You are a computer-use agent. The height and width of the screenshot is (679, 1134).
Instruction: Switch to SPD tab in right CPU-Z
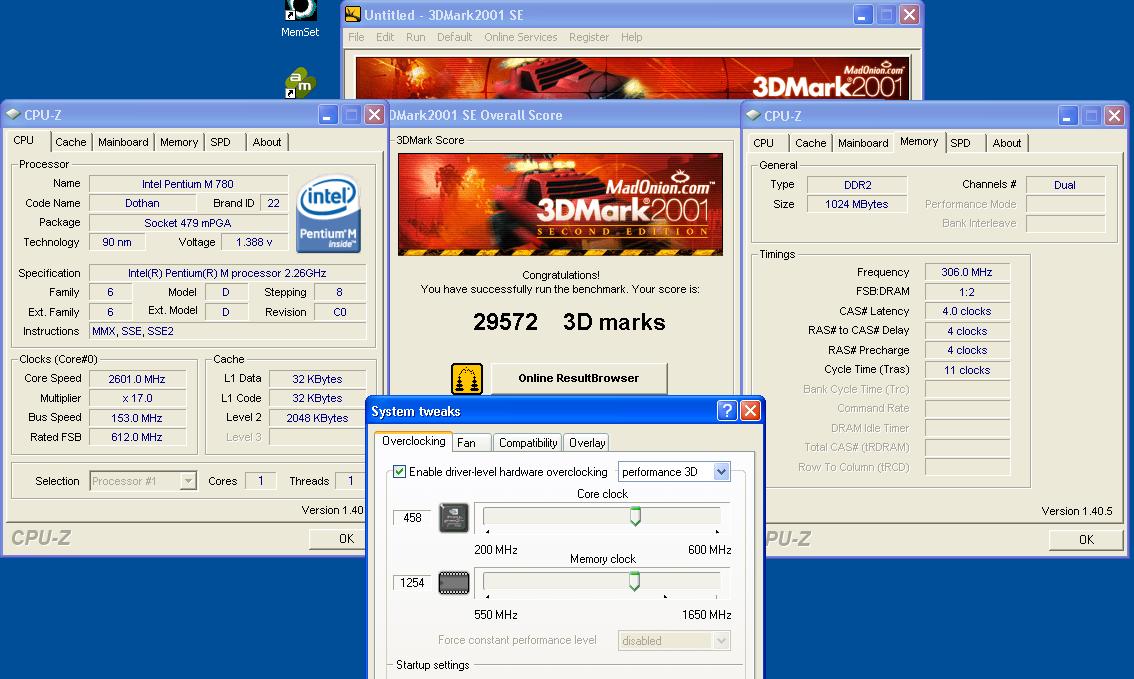pyautogui.click(x=960, y=143)
